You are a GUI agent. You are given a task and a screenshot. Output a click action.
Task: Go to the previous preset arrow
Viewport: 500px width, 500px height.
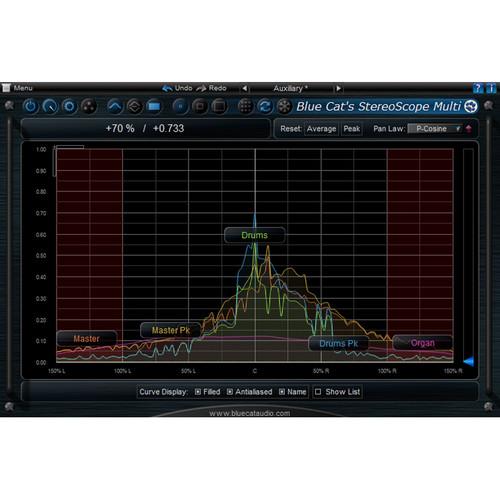click(245, 88)
